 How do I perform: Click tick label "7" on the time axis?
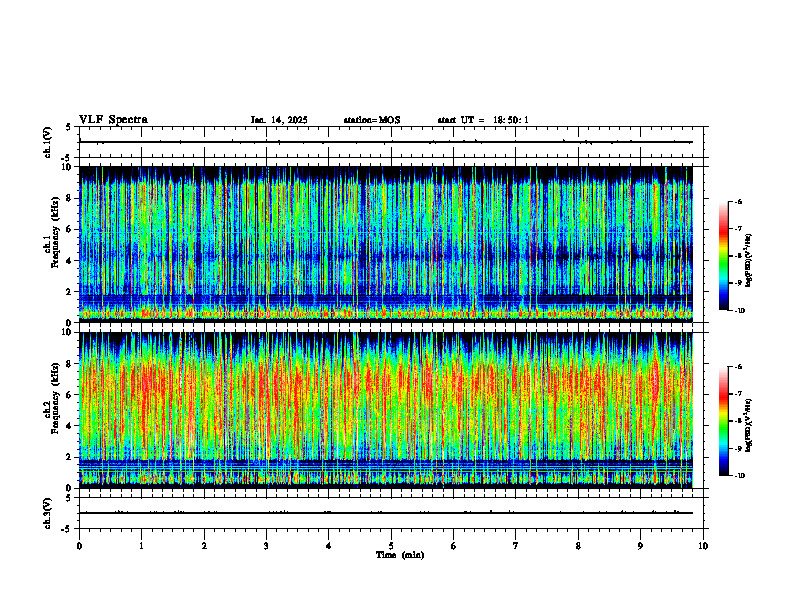[516, 546]
